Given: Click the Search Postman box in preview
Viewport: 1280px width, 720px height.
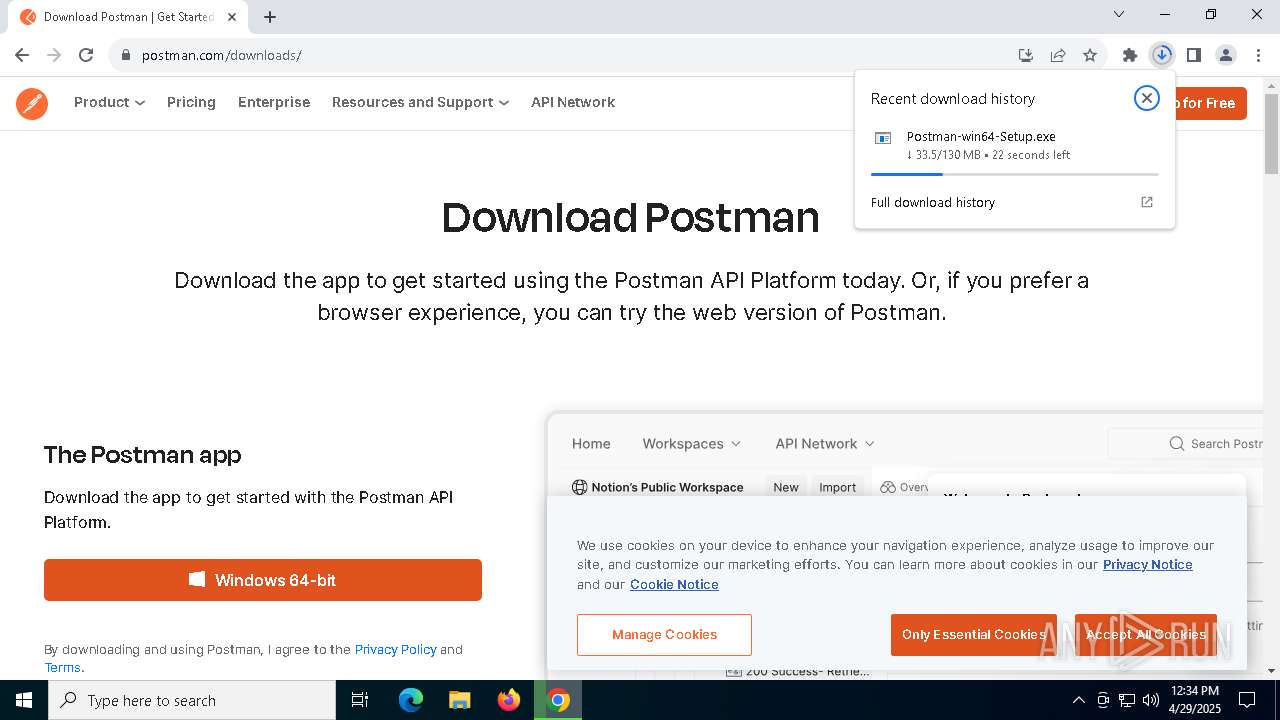Looking at the screenshot, I should pos(1185,443).
